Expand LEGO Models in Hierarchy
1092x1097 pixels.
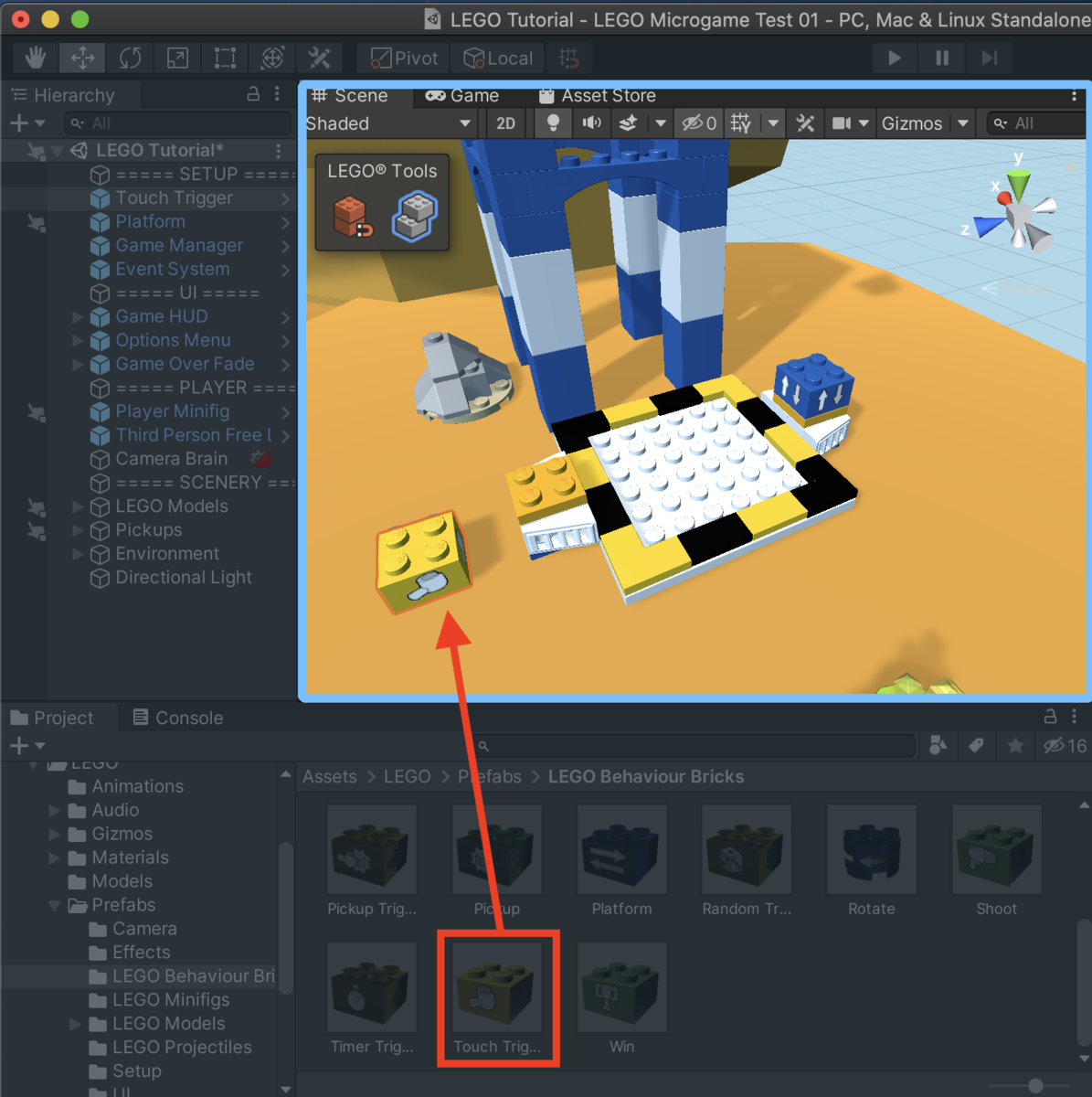pyautogui.click(x=78, y=506)
